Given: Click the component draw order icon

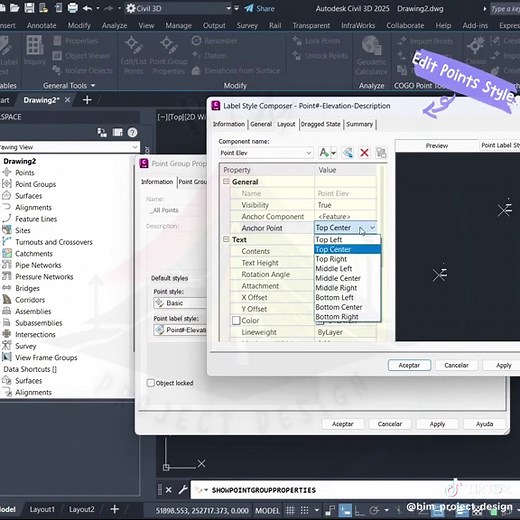Looking at the screenshot, I should tap(381, 153).
